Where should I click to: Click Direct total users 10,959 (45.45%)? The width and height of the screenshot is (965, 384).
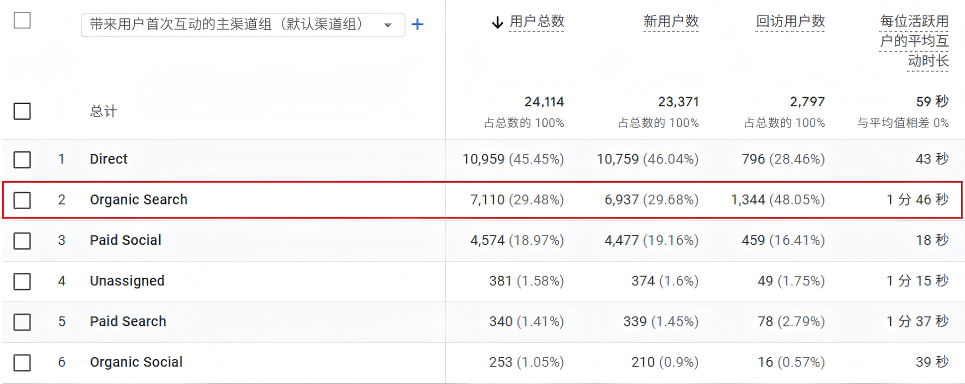(513, 159)
